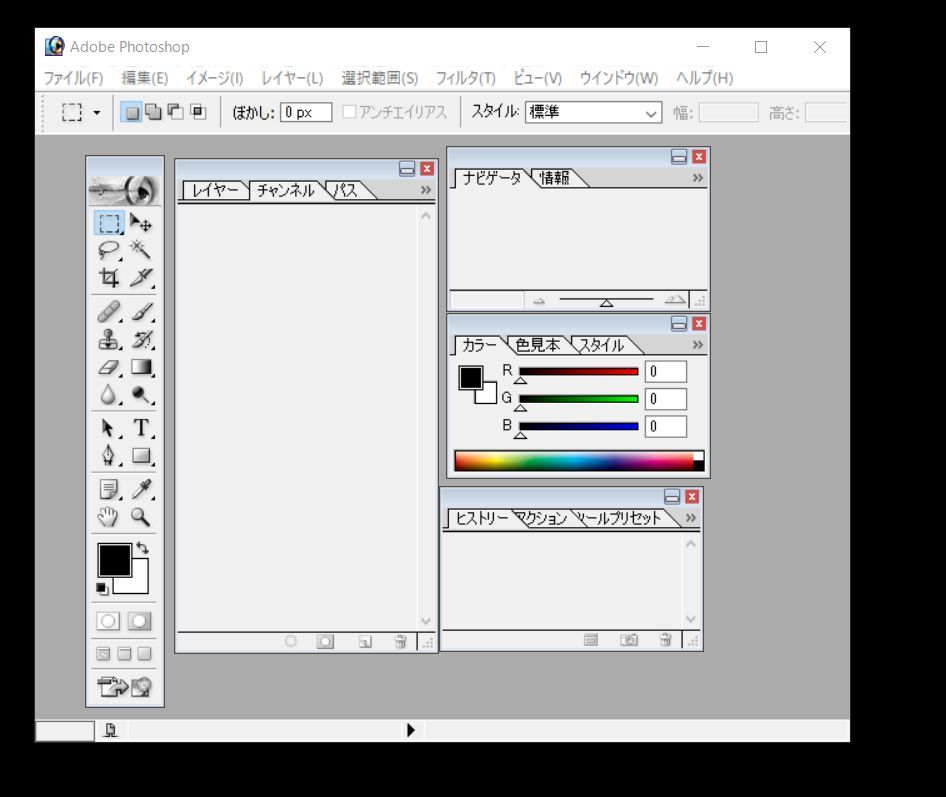Select the Crop tool

tap(109, 278)
